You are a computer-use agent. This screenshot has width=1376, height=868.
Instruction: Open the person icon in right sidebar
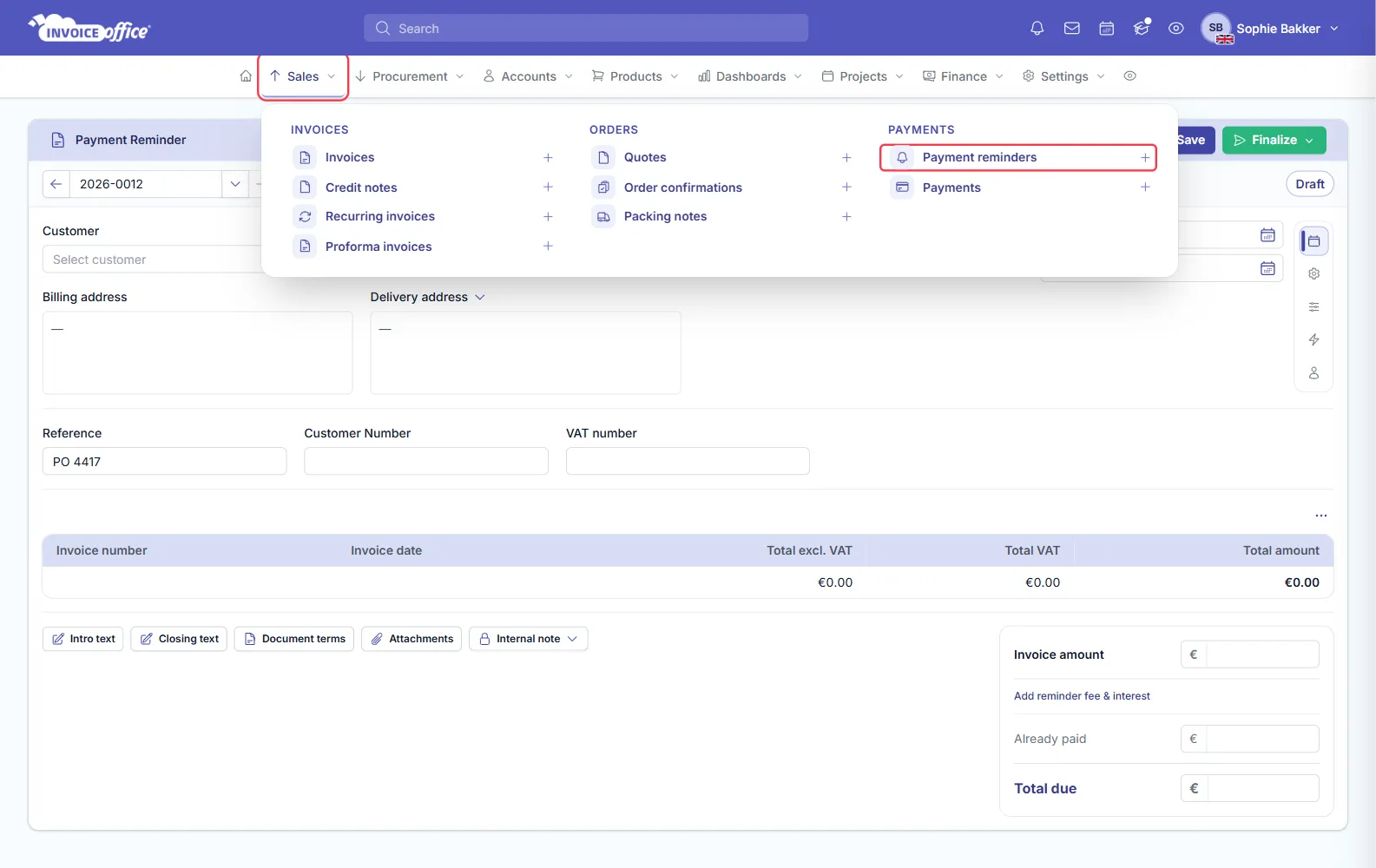pos(1313,372)
